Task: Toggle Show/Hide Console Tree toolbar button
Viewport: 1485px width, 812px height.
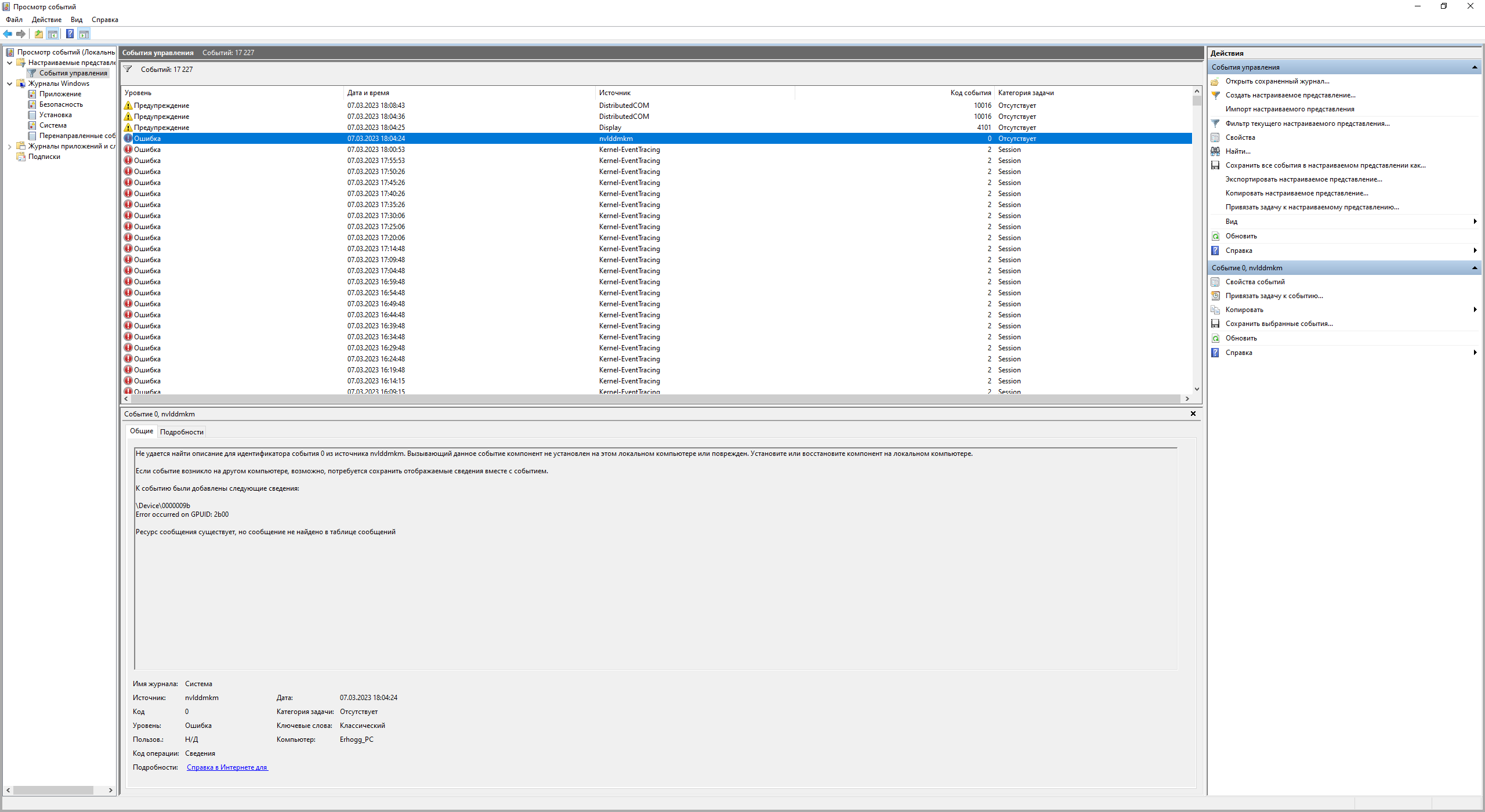Action: point(53,34)
